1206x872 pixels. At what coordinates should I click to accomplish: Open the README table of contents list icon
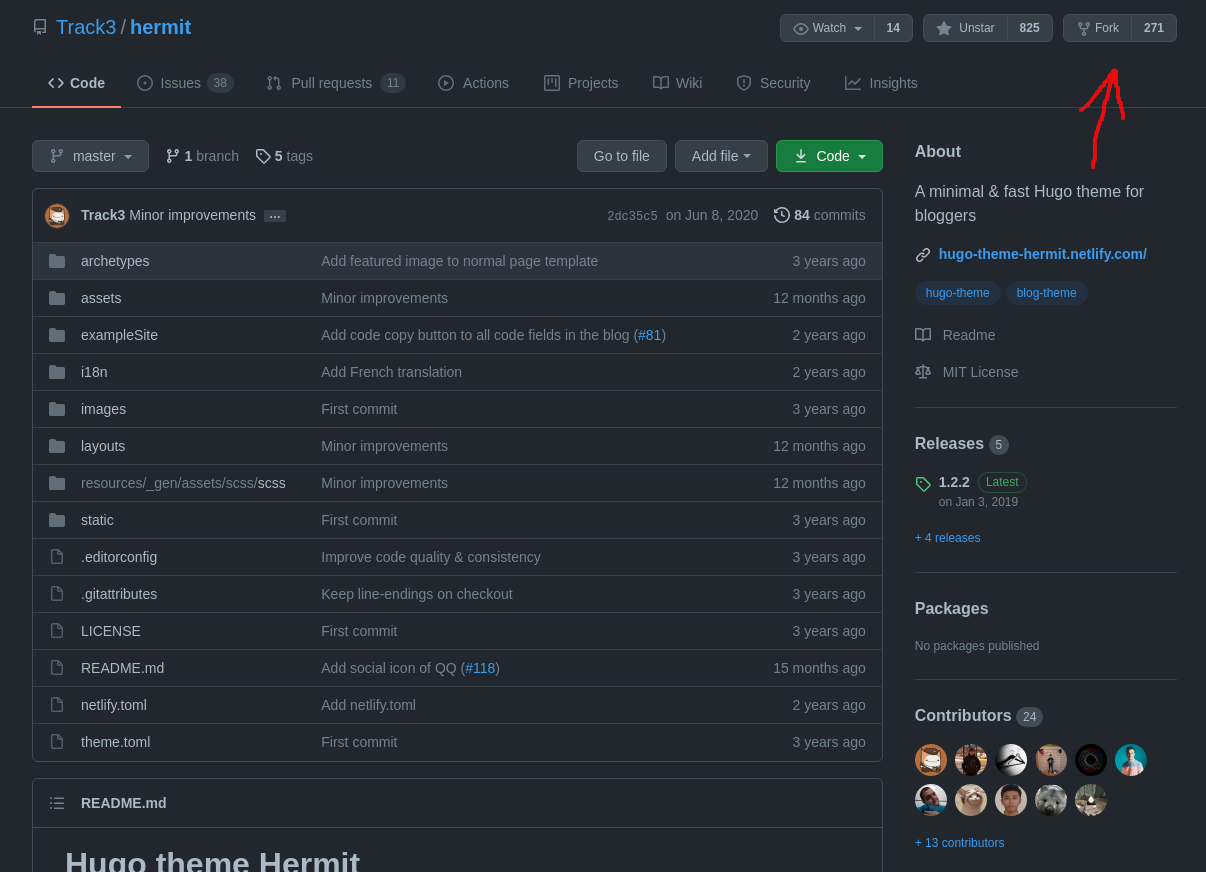click(x=57, y=803)
